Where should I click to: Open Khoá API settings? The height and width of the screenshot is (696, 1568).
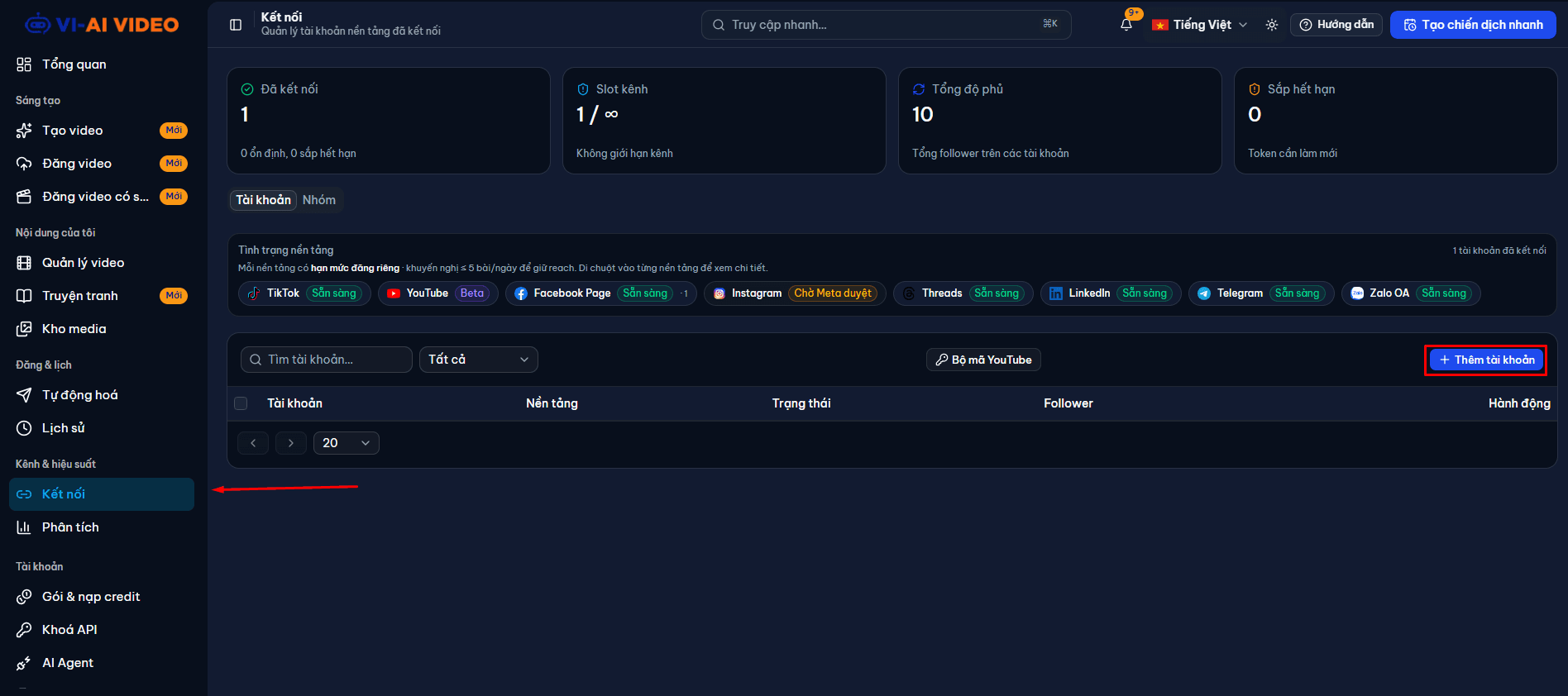[x=102, y=630]
